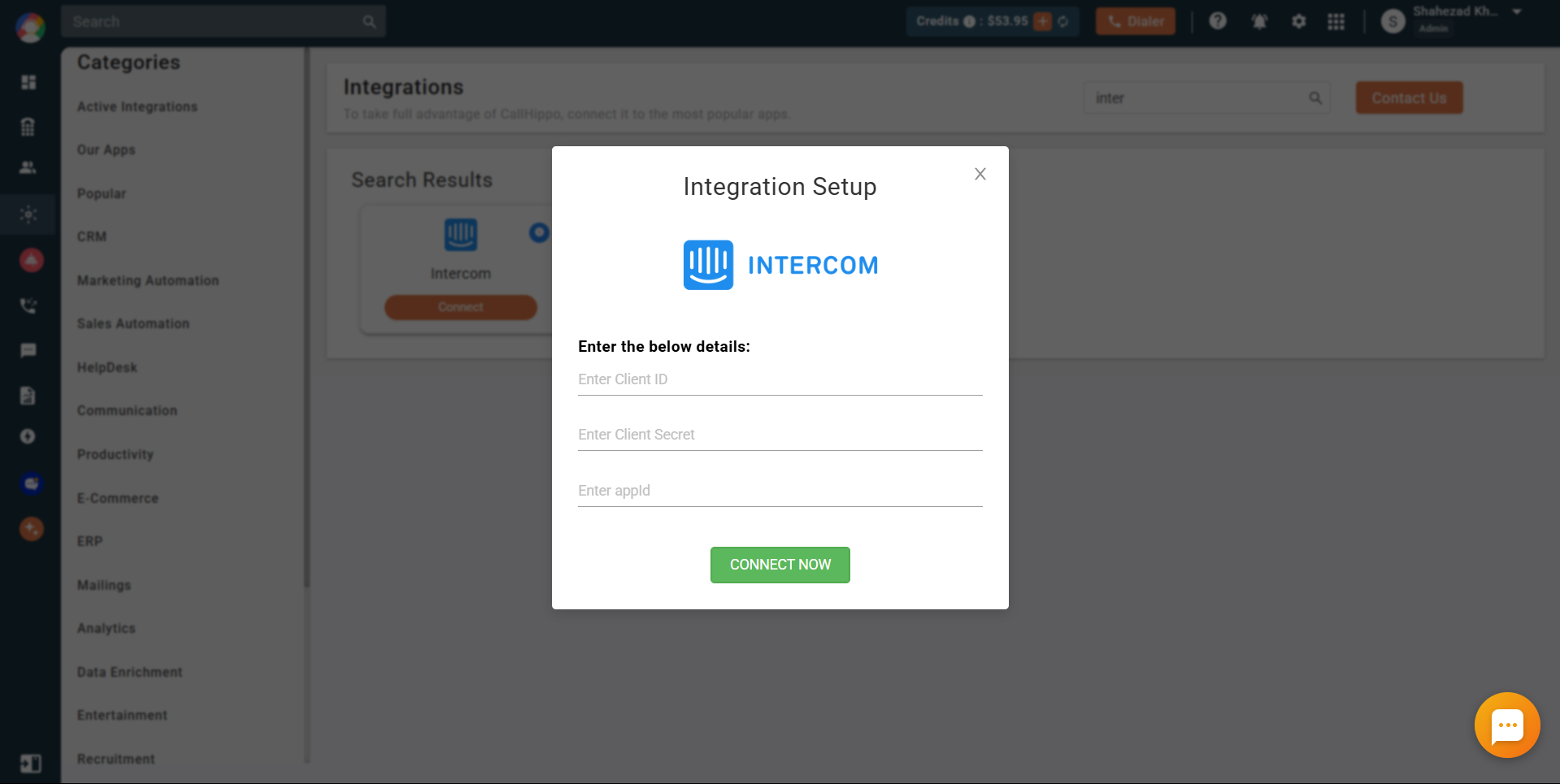Refresh the credits balance
Image resolution: width=1560 pixels, height=784 pixels.
1063,21
